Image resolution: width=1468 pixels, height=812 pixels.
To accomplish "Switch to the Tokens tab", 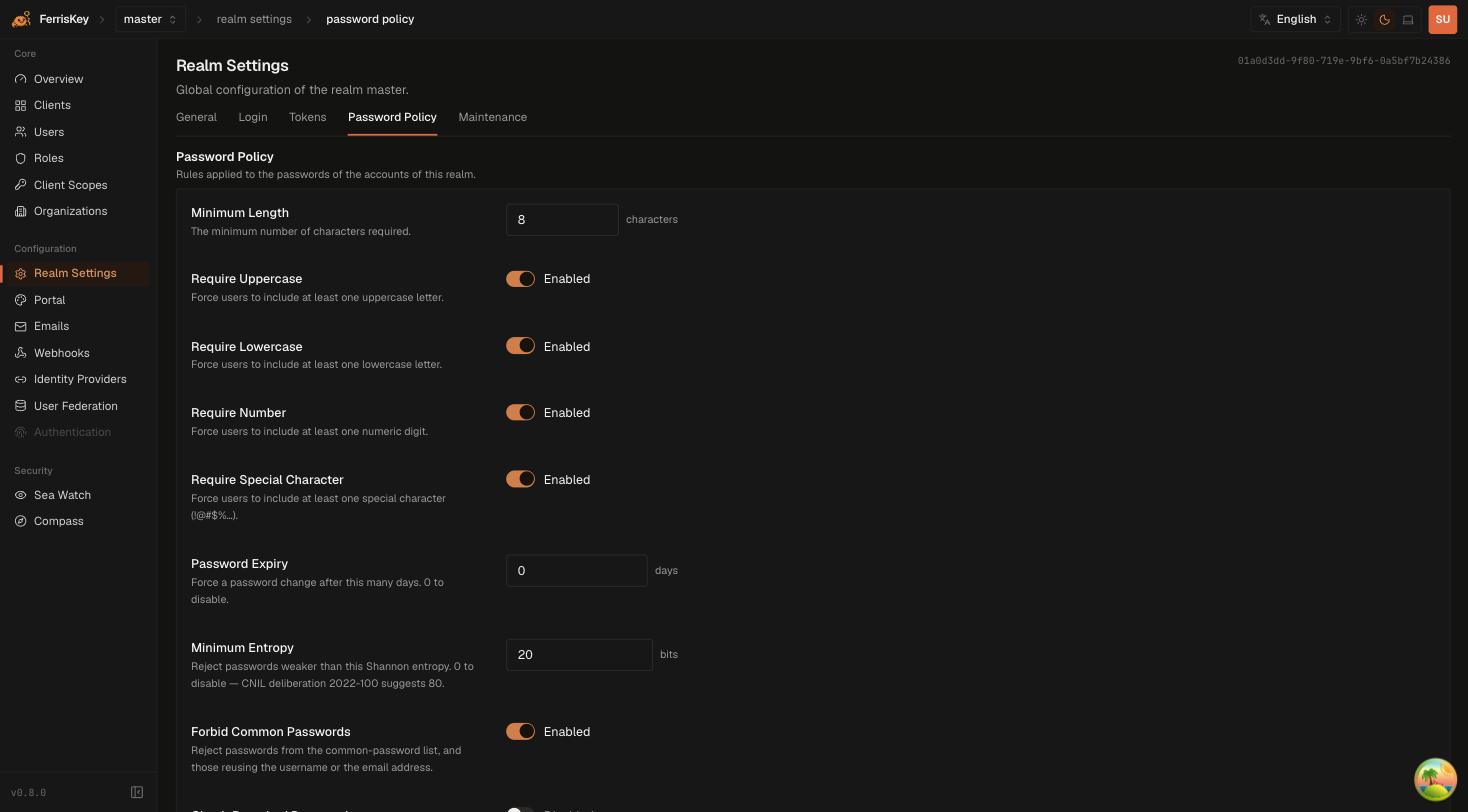I will (x=307, y=117).
